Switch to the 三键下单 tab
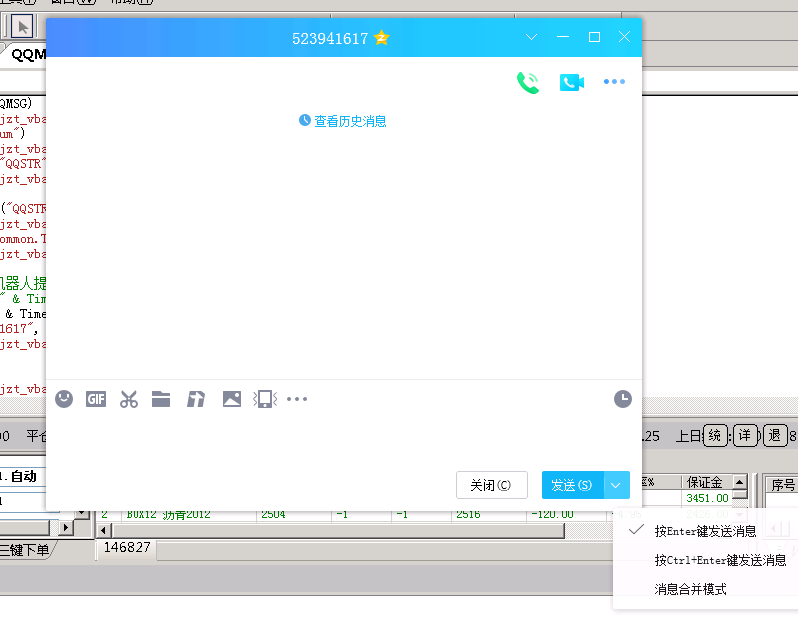This screenshot has height=626, width=798. click(x=24, y=550)
